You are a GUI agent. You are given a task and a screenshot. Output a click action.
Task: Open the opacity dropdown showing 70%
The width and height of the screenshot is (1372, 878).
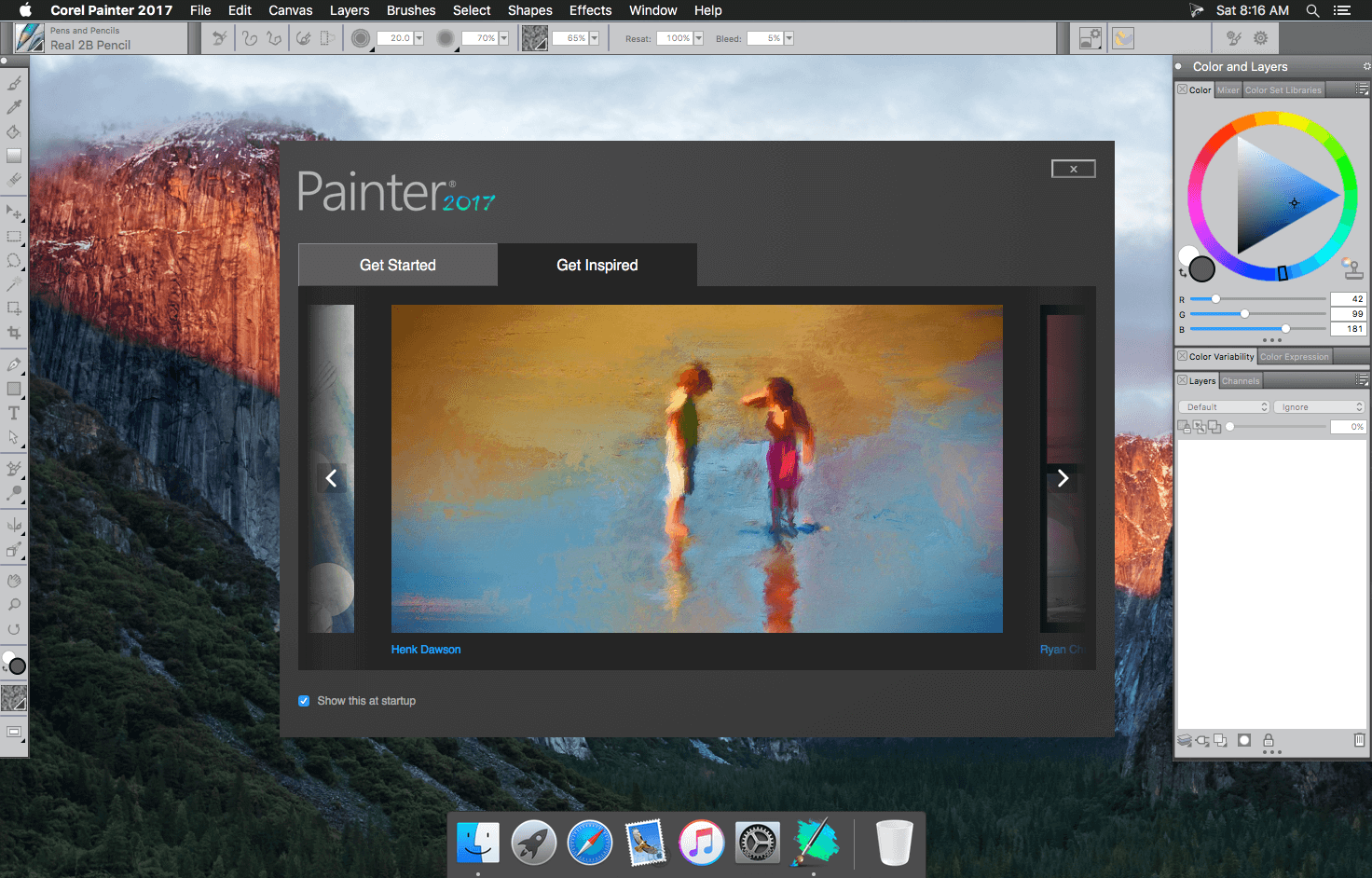pyautogui.click(x=503, y=38)
